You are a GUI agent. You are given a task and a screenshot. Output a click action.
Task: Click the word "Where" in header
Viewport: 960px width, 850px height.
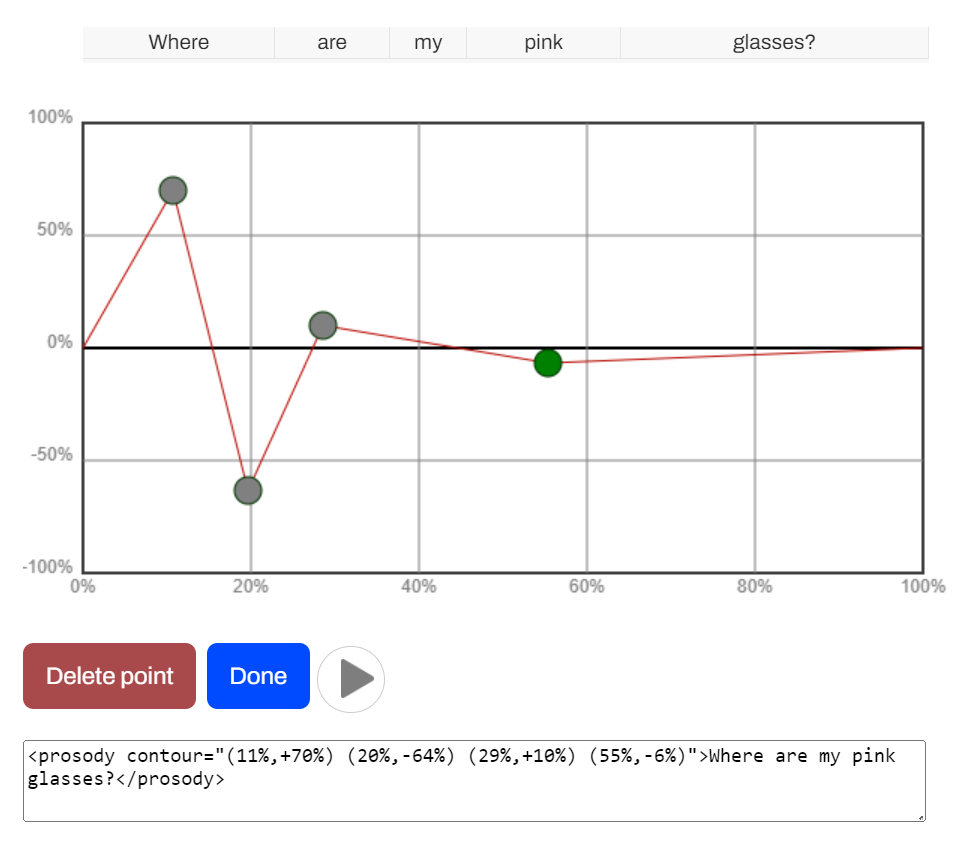[179, 42]
